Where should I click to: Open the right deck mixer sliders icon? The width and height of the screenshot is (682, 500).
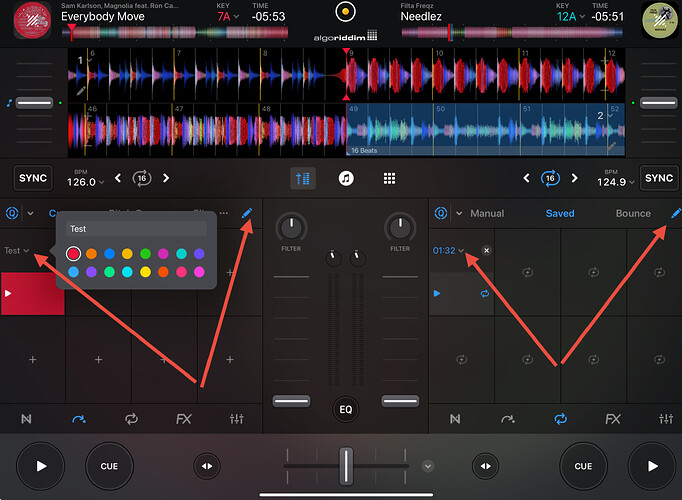click(x=666, y=419)
